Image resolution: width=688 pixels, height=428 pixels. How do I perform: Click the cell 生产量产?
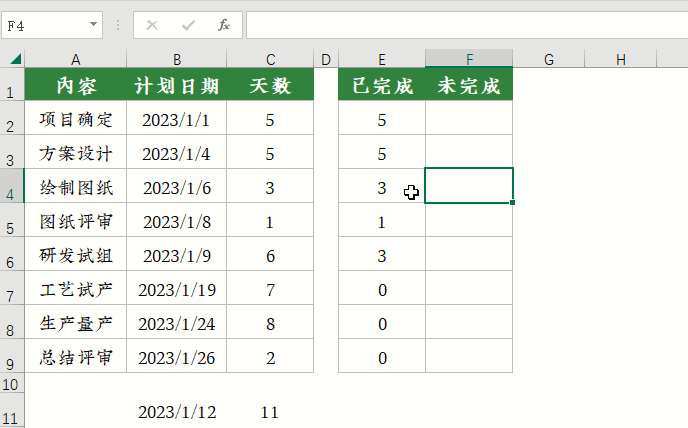[x=75, y=322]
